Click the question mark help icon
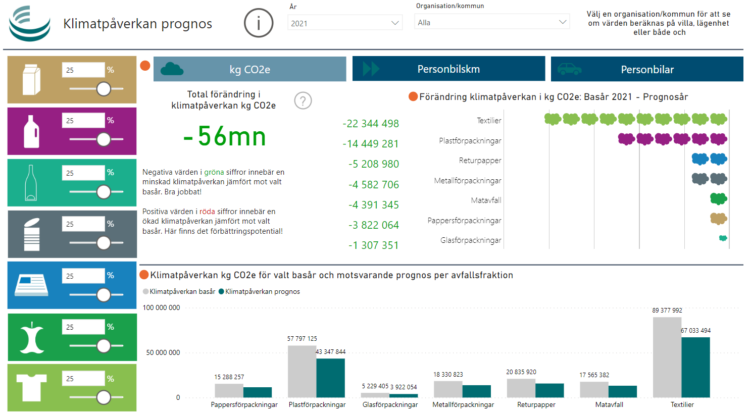The image size is (750, 413). pyautogui.click(x=303, y=100)
